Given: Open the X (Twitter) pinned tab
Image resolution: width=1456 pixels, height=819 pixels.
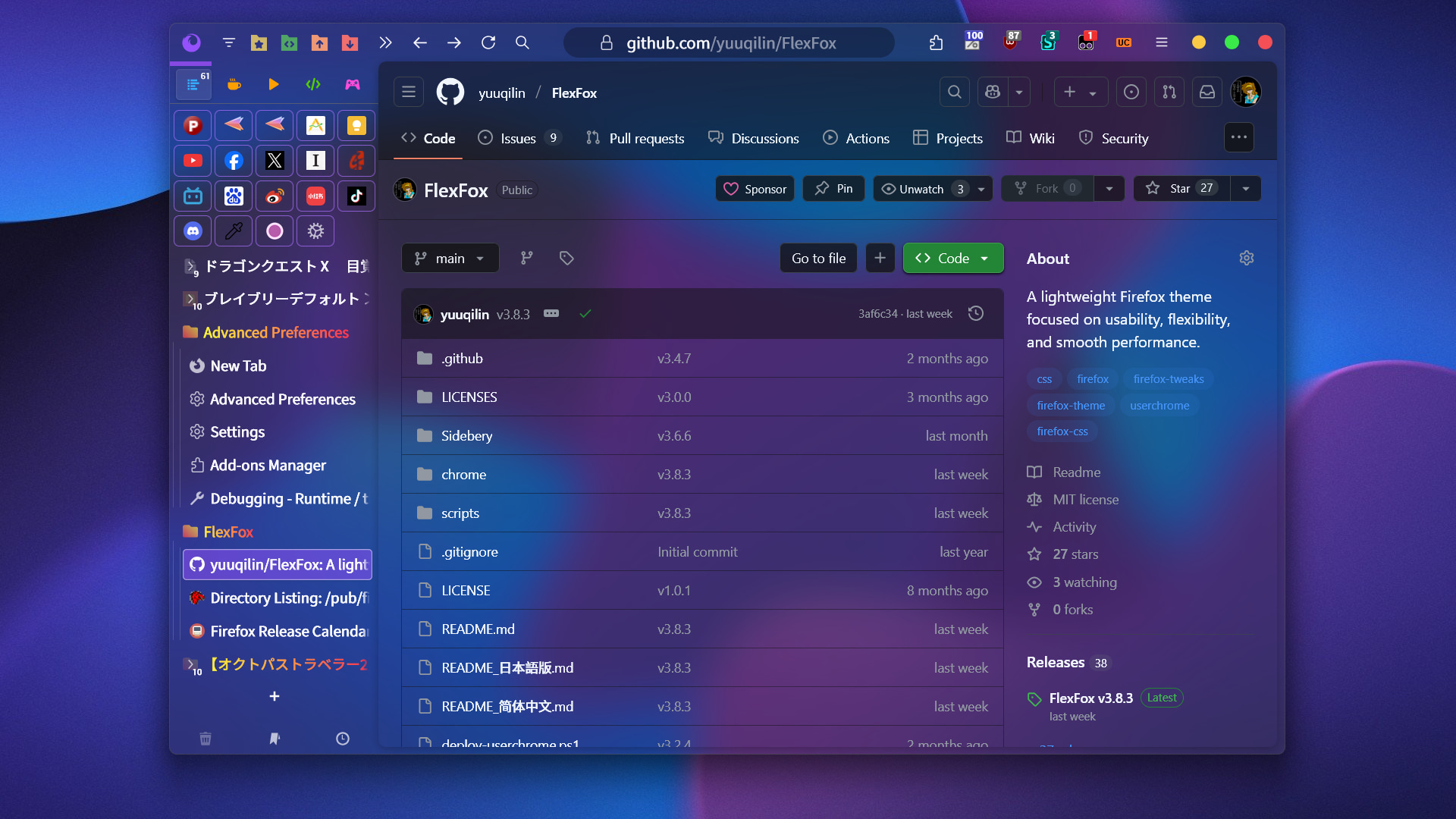Looking at the screenshot, I should click(275, 161).
